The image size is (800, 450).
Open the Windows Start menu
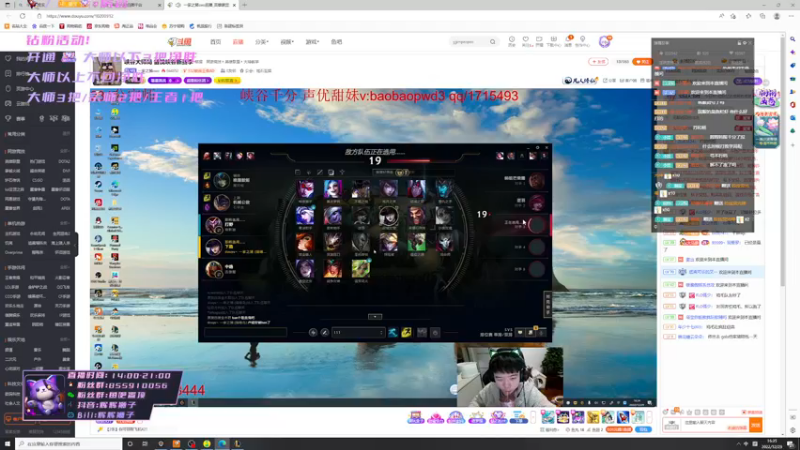tap(7, 444)
